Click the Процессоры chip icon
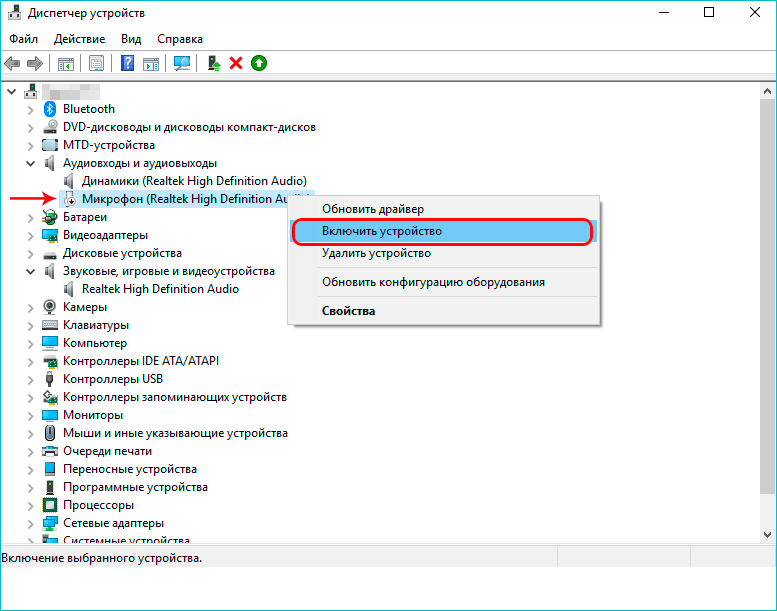This screenshot has width=777, height=611. tap(50, 505)
